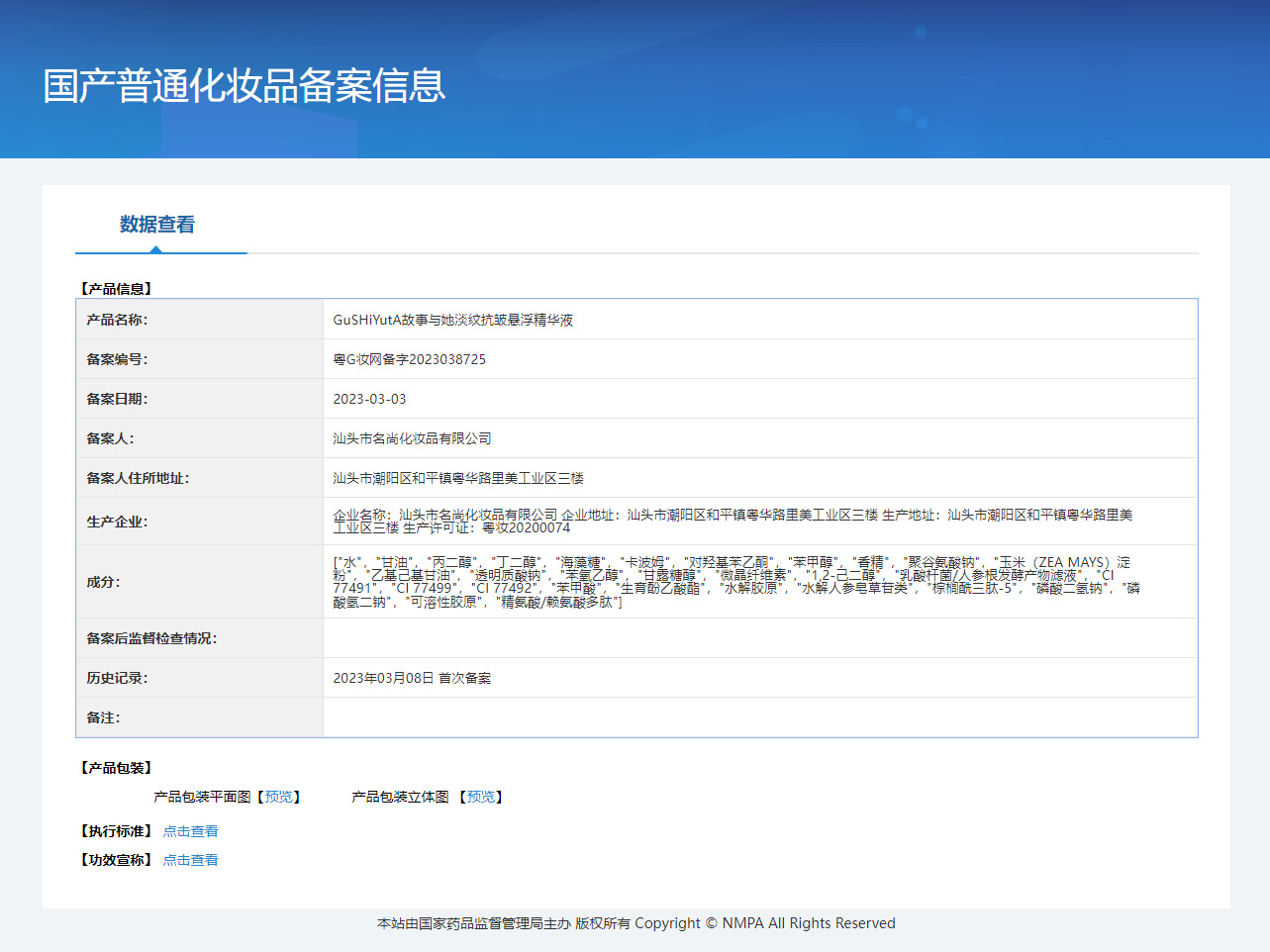This screenshot has width=1270, height=952.
Task: Click the filing date 2023-03-03
Action: (x=369, y=399)
